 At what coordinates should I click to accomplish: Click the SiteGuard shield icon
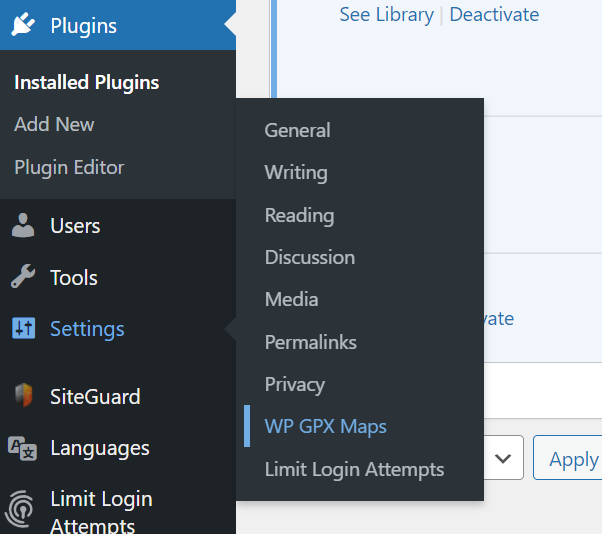click(x=24, y=395)
